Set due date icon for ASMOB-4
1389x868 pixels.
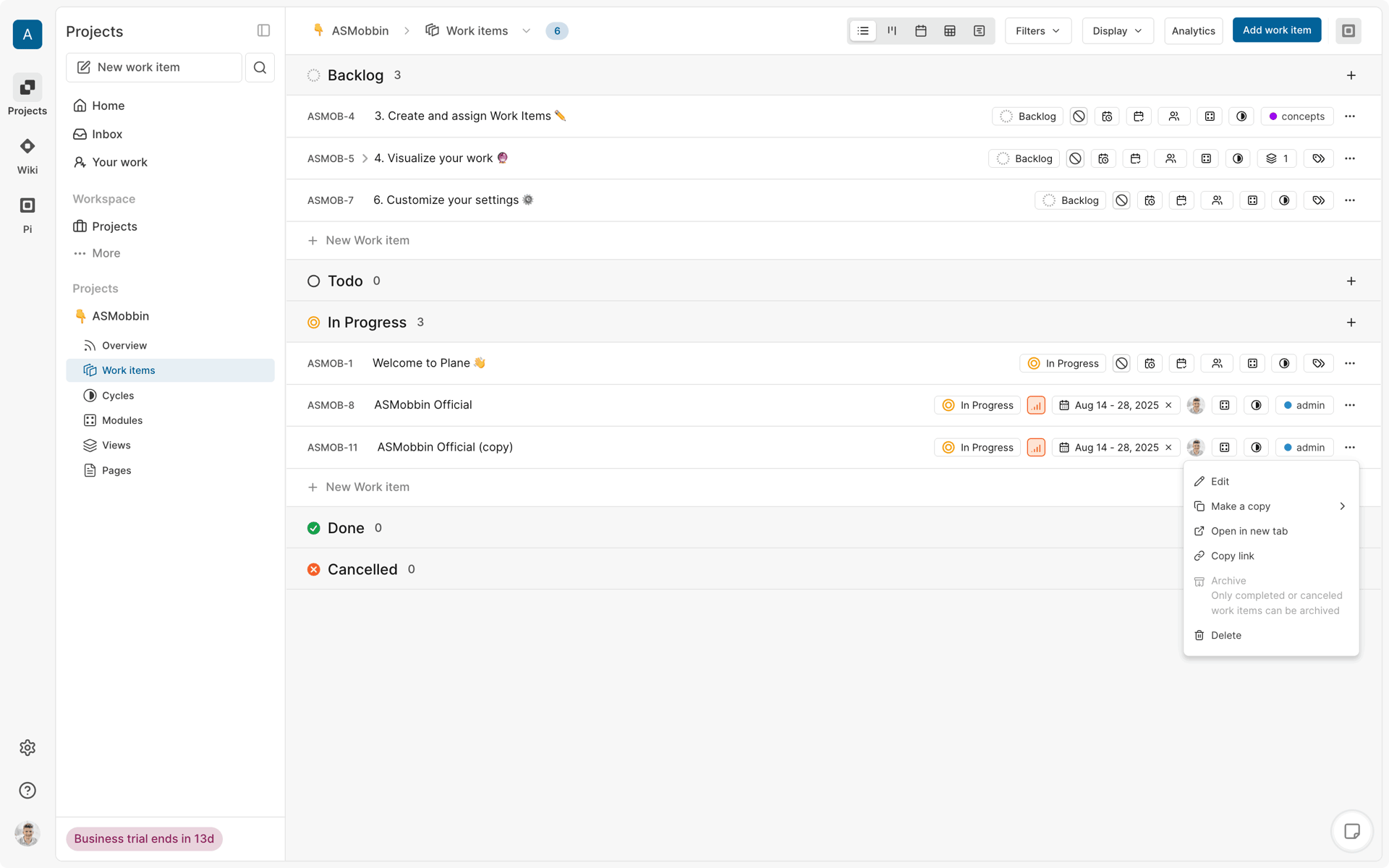tap(1139, 116)
